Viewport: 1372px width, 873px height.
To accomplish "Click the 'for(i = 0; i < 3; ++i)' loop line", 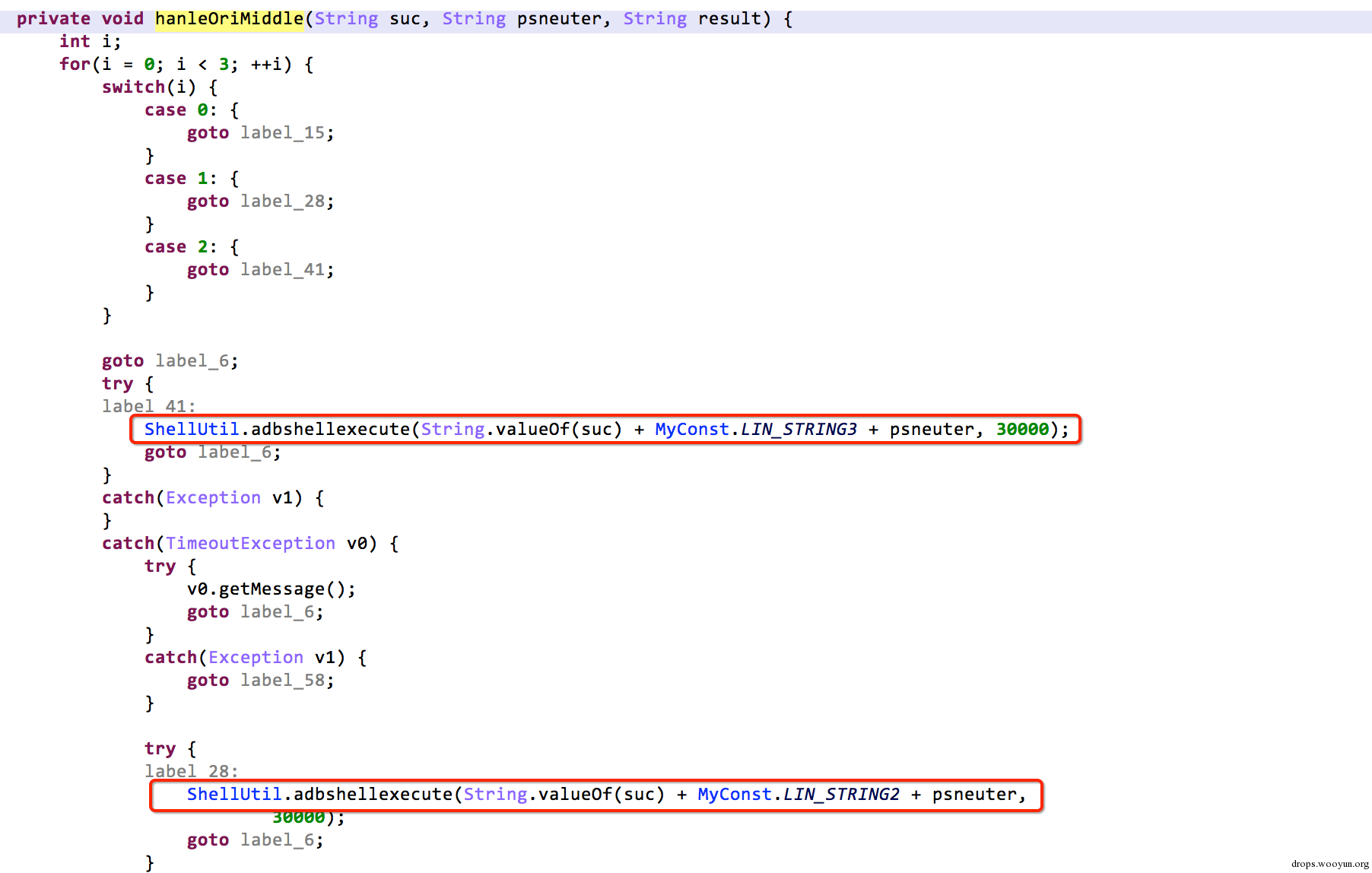I will pyautogui.click(x=186, y=65).
